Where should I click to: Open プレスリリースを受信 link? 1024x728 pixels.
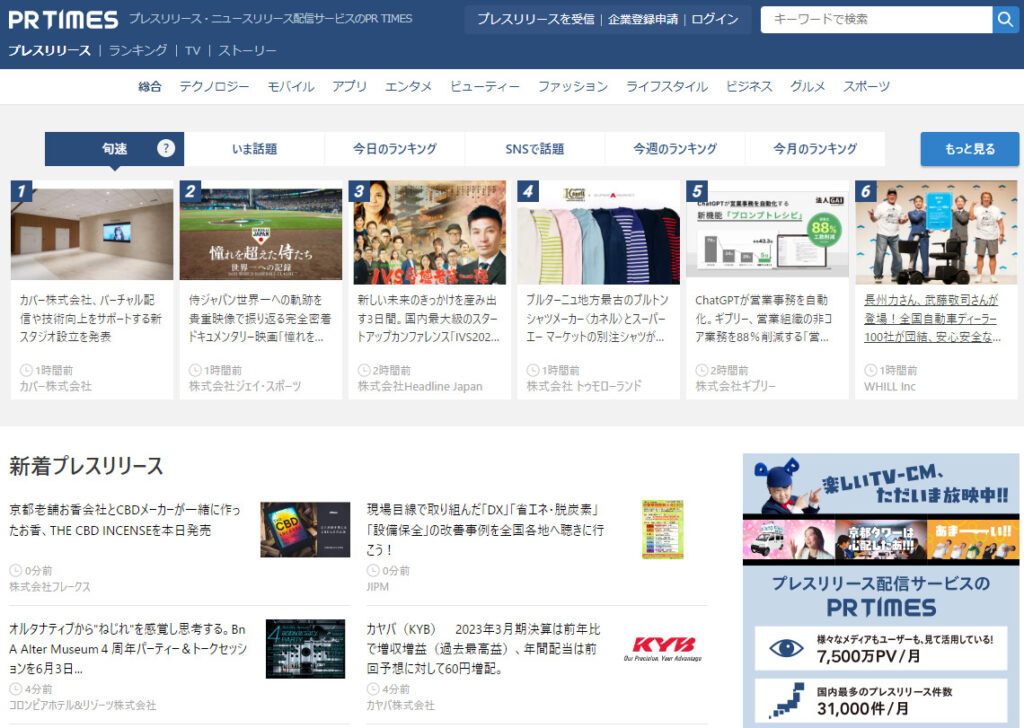[x=536, y=20]
